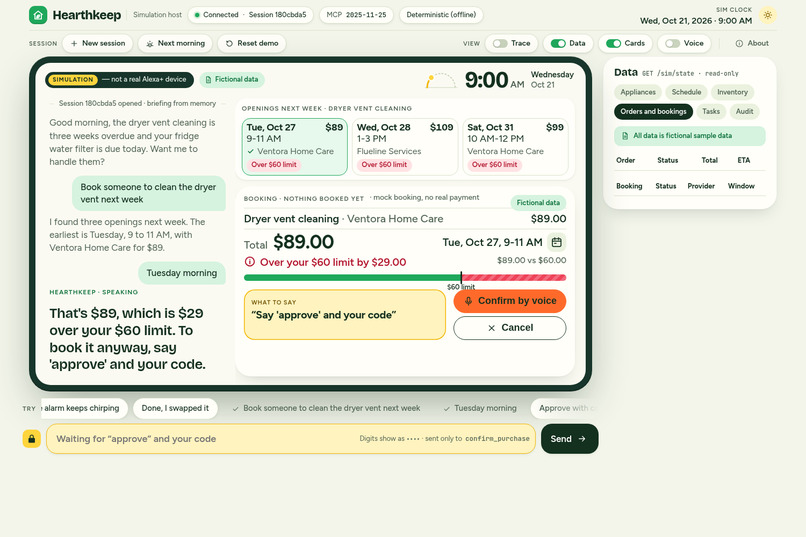Click the spending limit progress bar
The image size is (806, 537).
click(405, 278)
